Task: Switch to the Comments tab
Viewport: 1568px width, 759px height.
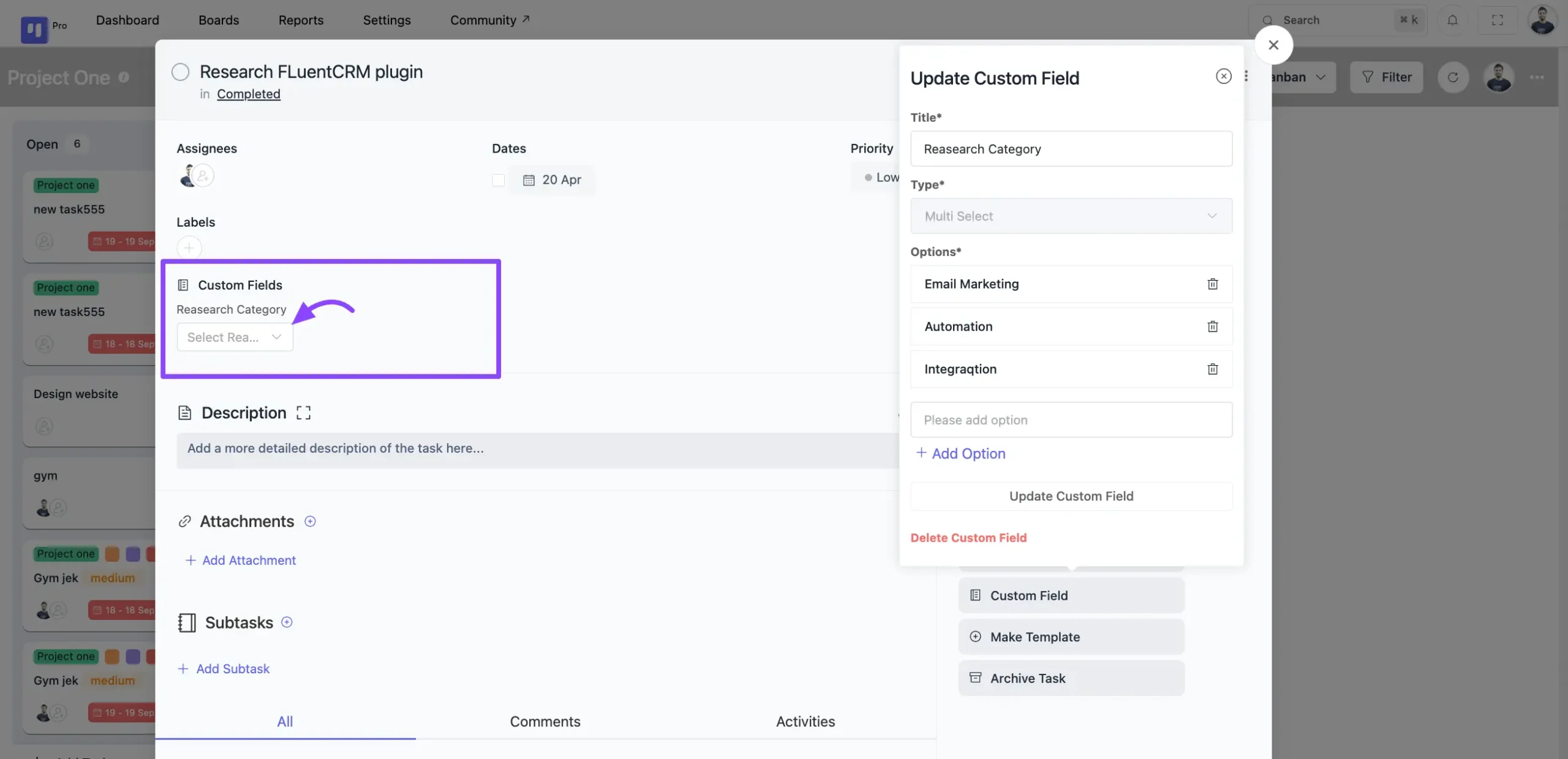Action: click(545, 721)
